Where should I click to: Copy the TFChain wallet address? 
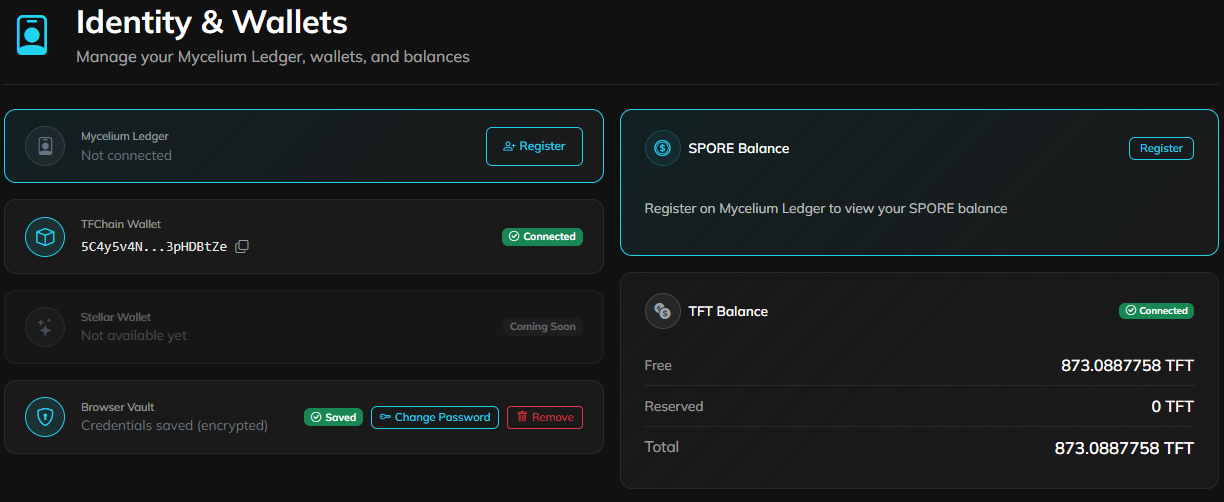click(242, 246)
